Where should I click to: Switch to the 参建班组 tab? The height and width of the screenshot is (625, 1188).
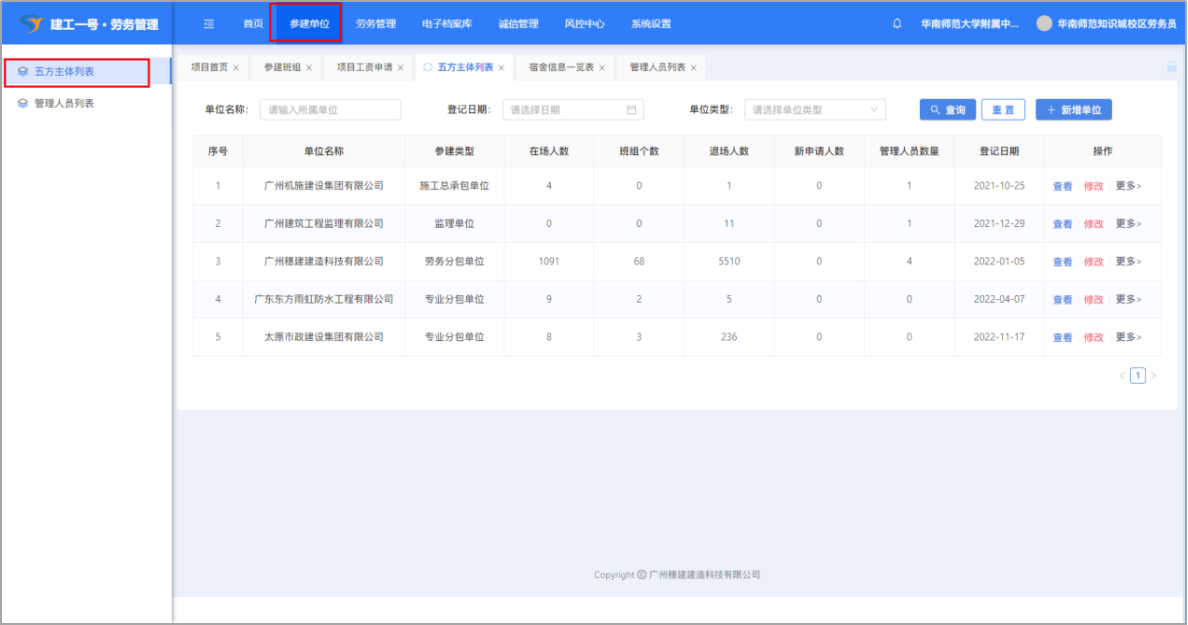pos(281,68)
